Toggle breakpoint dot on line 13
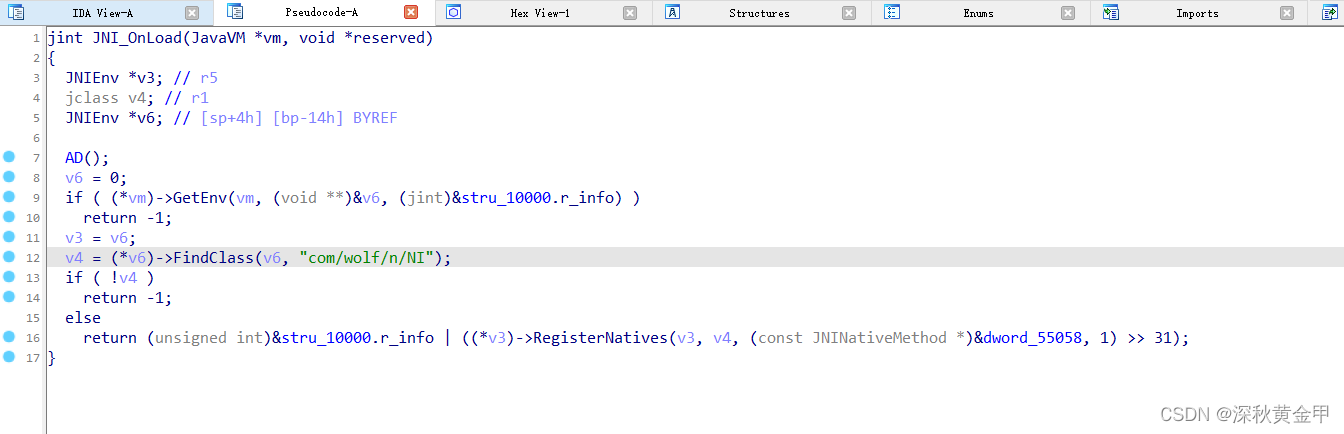 pos(9,277)
